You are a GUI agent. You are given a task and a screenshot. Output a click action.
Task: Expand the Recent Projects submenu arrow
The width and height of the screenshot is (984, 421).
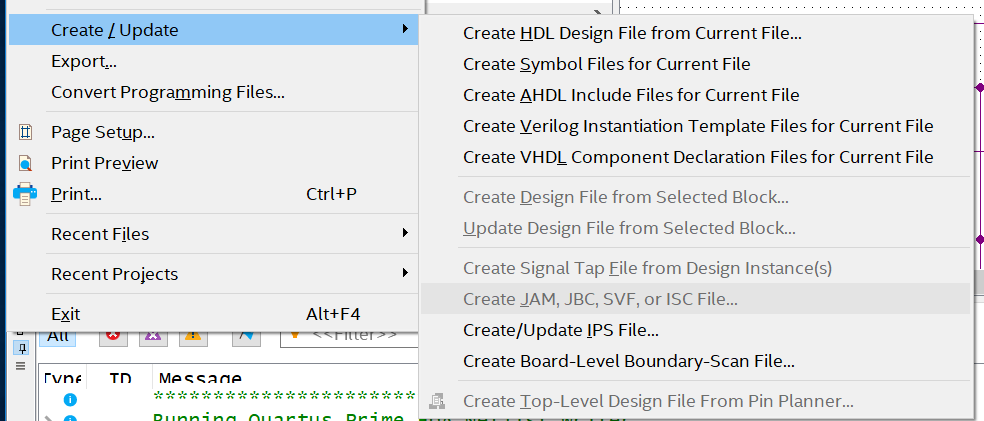click(x=405, y=273)
